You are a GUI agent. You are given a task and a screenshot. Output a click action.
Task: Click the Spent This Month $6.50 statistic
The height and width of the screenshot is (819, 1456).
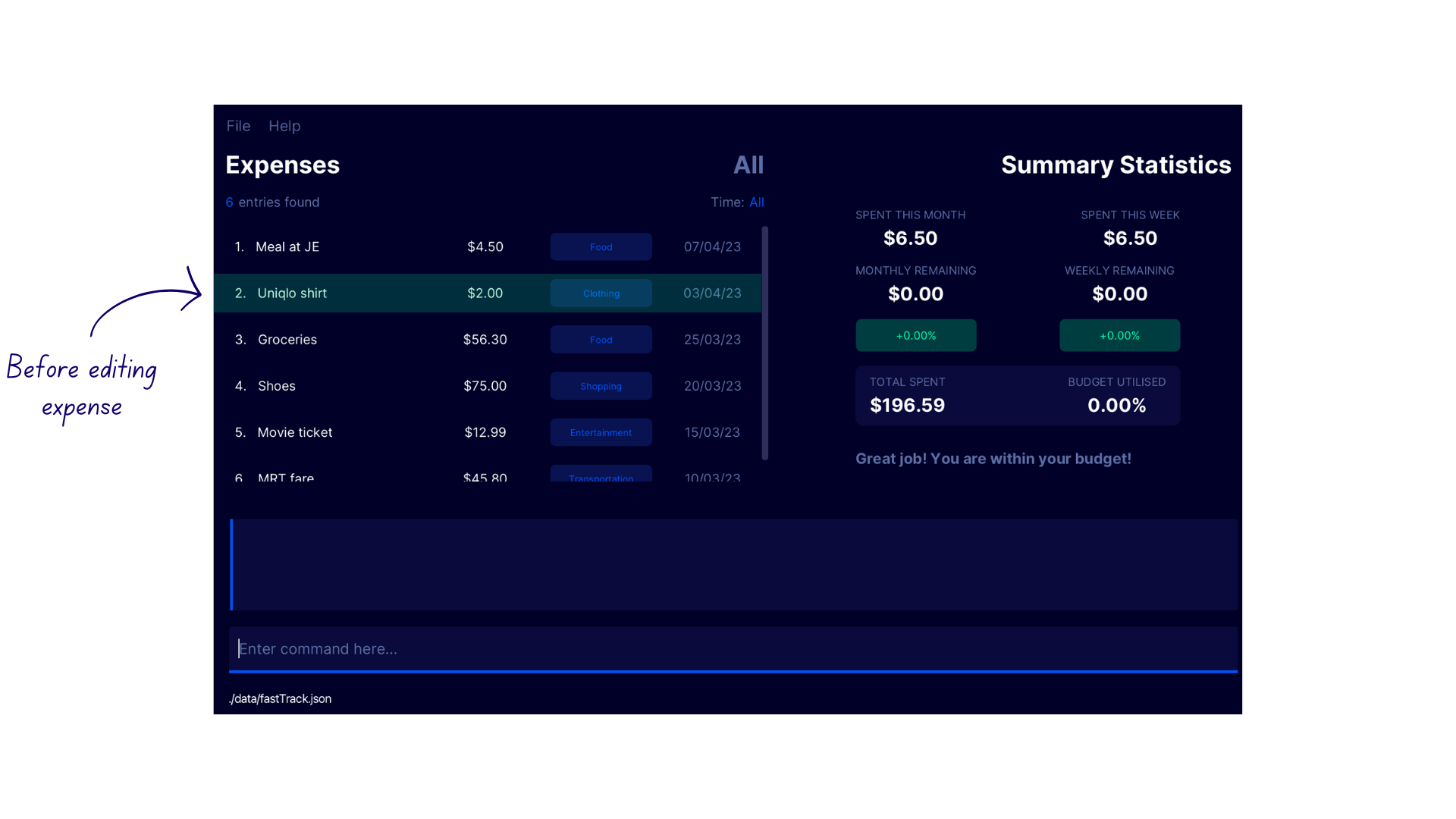[910, 228]
